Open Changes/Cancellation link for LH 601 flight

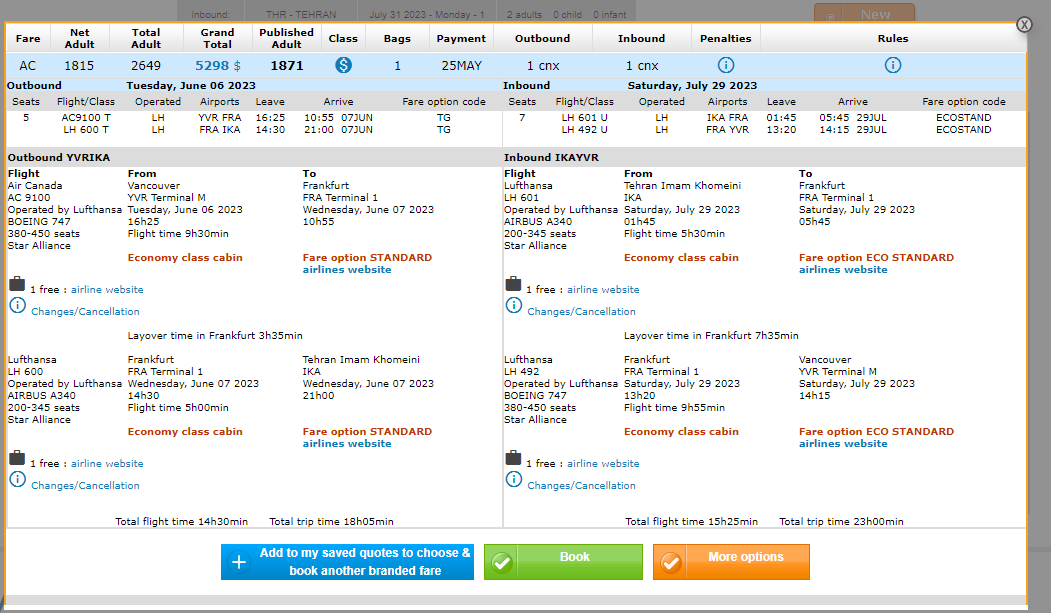[581, 312]
